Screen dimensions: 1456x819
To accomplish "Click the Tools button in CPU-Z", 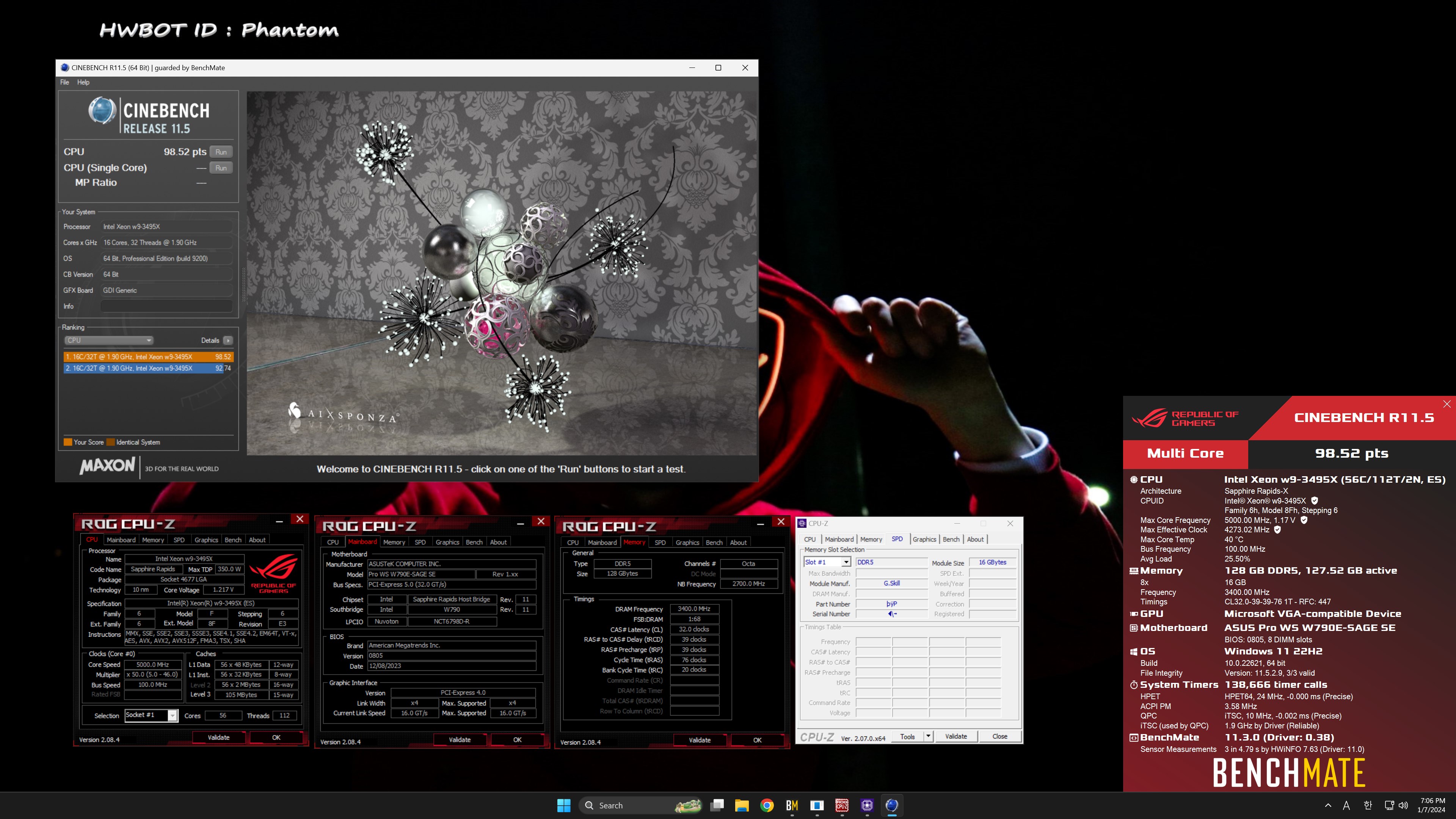I will [908, 736].
